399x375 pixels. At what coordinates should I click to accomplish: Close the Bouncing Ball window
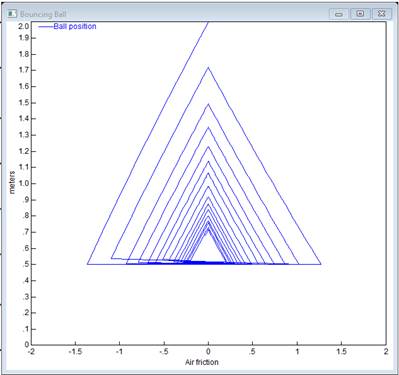tap(382, 14)
